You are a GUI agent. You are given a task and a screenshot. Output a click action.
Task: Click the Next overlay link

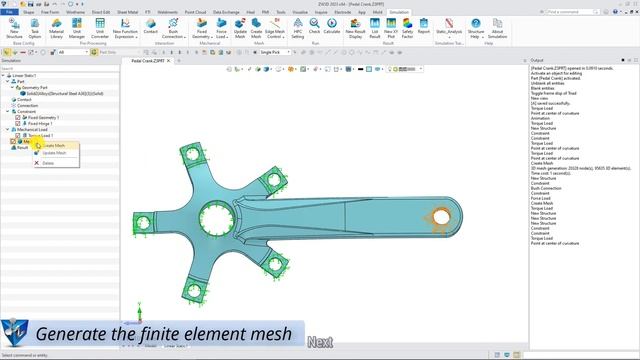[320, 342]
